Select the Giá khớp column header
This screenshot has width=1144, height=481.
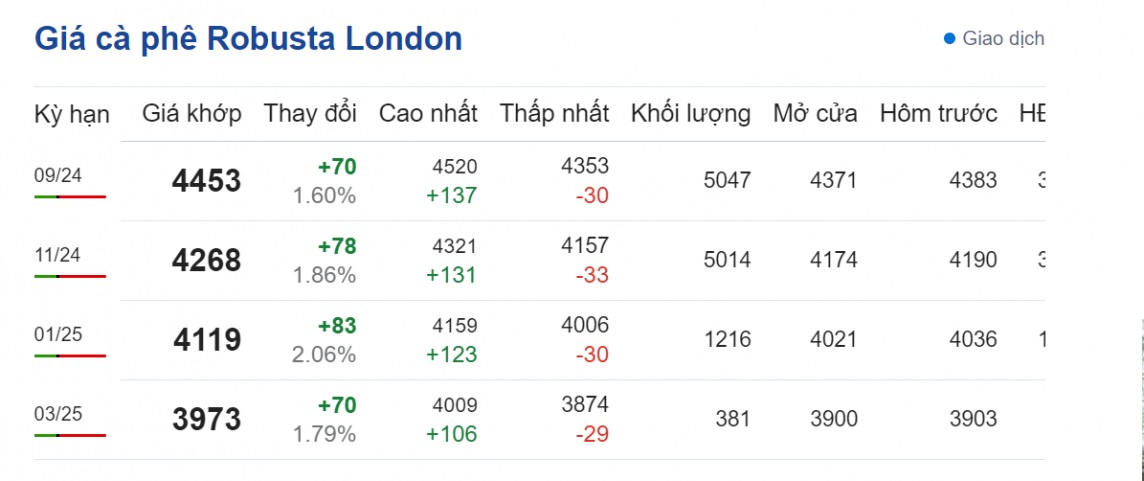click(x=192, y=114)
